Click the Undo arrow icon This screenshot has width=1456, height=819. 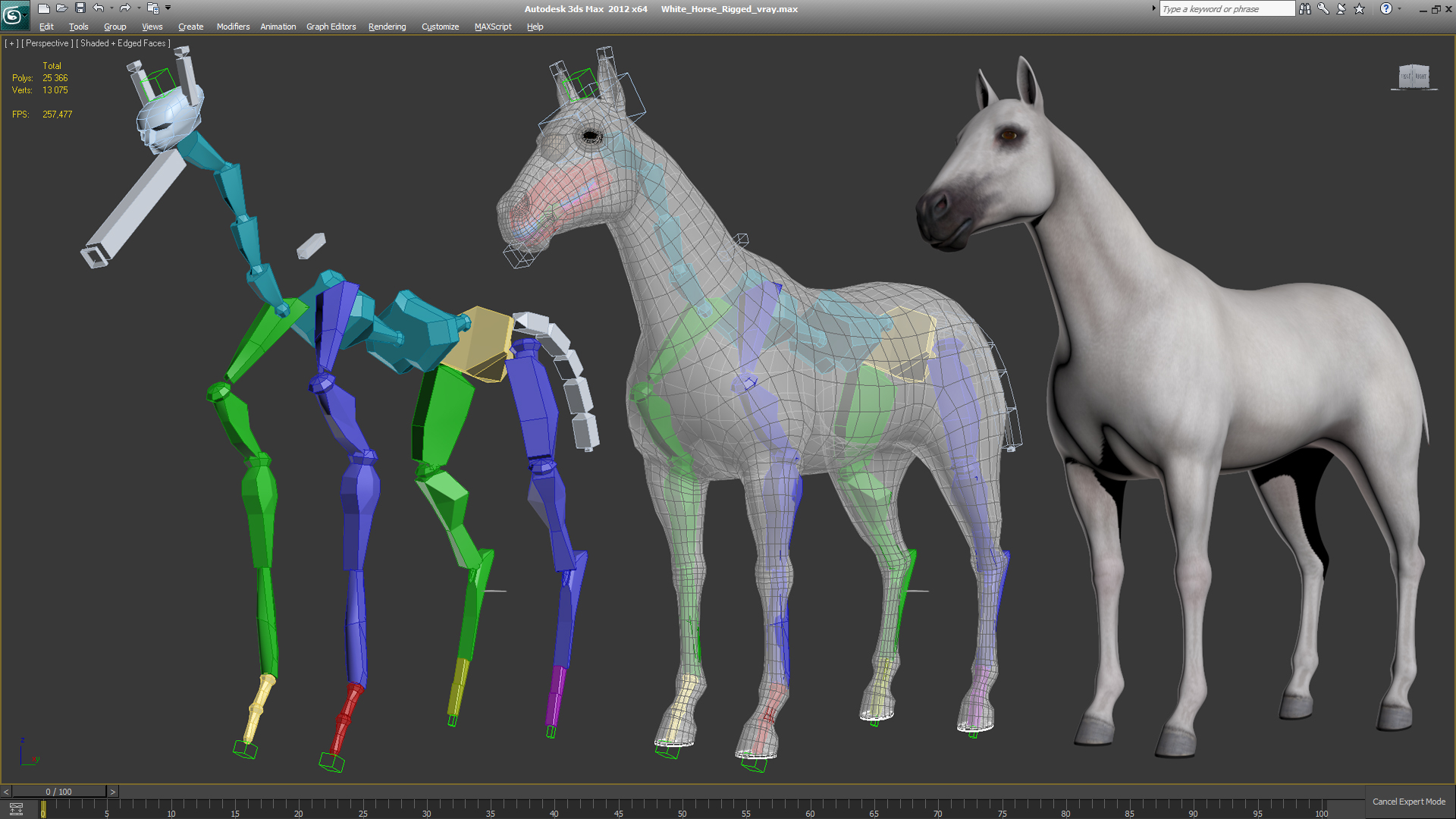tap(99, 8)
